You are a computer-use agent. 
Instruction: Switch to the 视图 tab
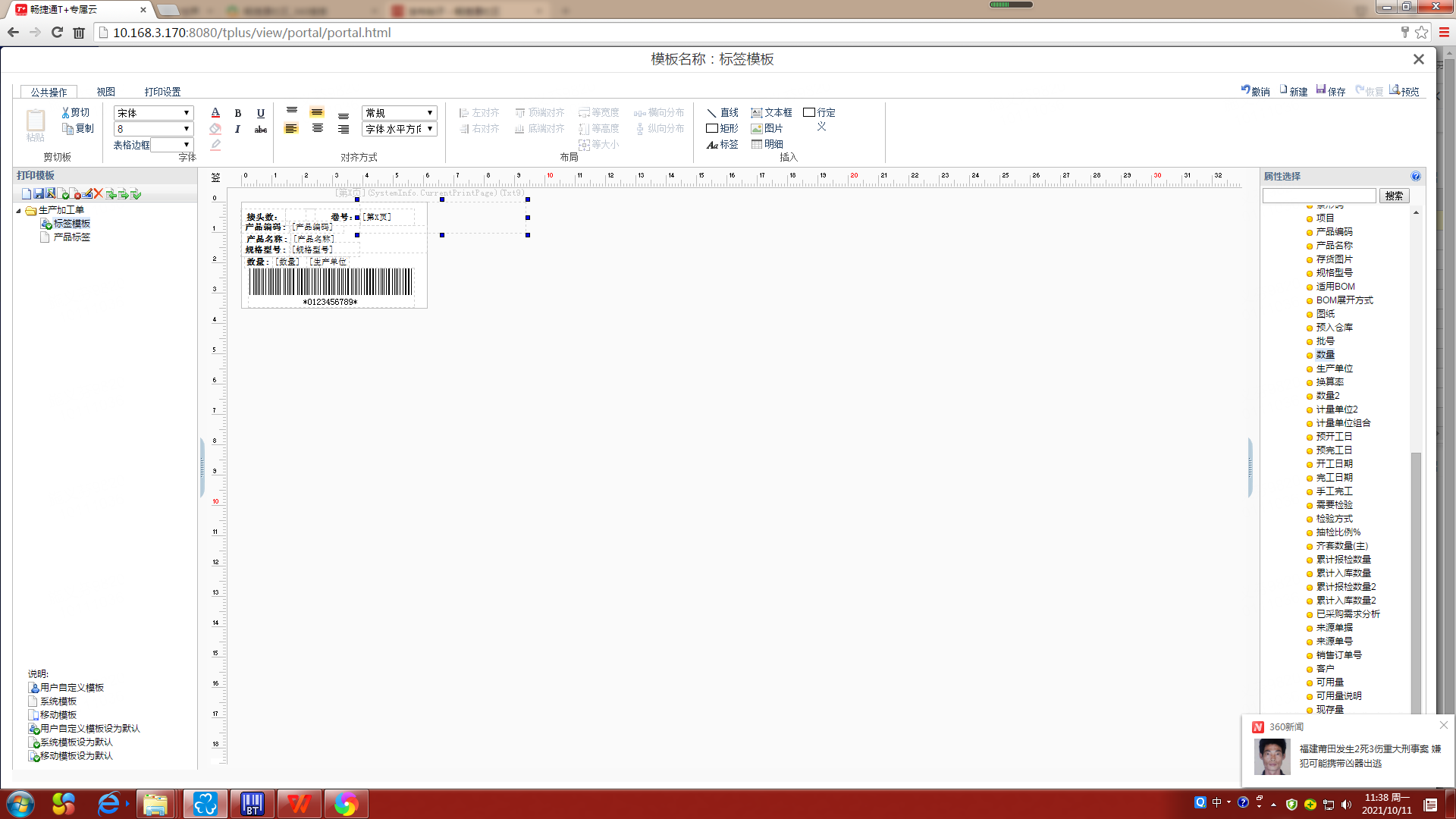click(105, 92)
